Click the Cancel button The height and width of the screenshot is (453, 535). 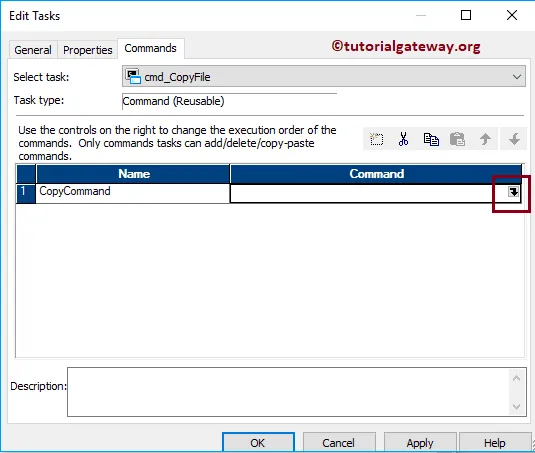[x=339, y=442]
